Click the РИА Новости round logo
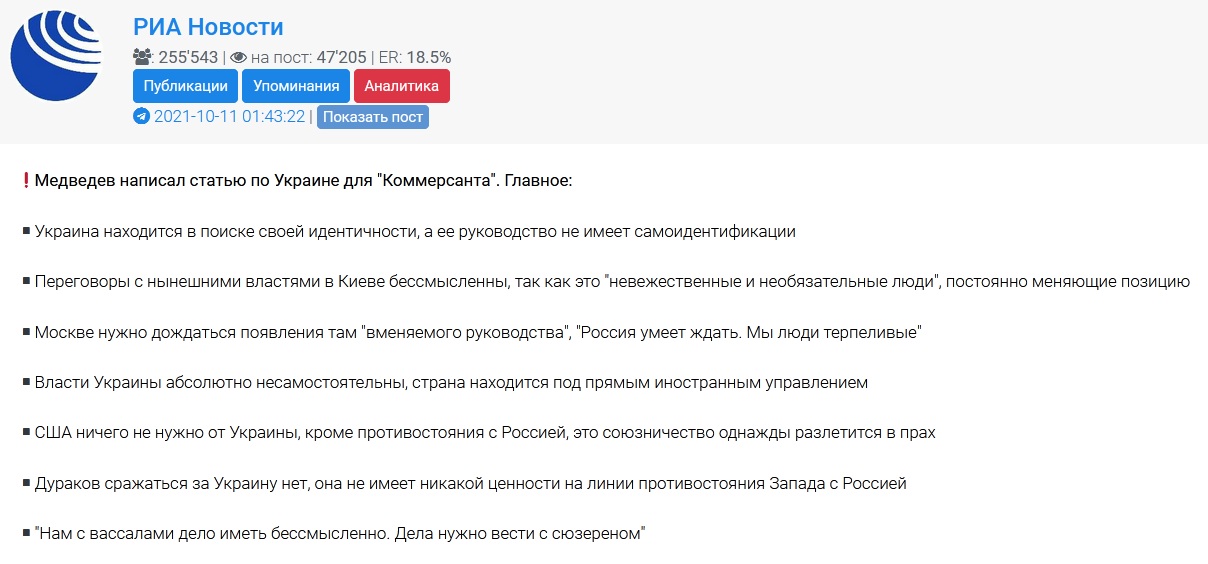 pos(56,57)
